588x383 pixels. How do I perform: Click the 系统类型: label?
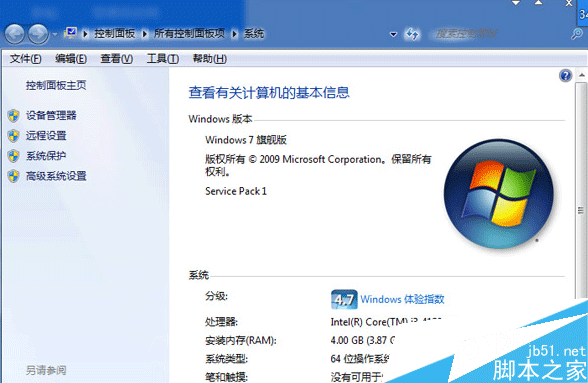point(226,359)
